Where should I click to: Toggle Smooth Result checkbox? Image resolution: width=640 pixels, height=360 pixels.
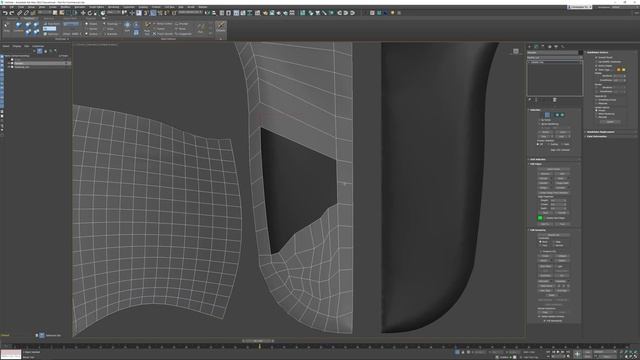(596, 58)
